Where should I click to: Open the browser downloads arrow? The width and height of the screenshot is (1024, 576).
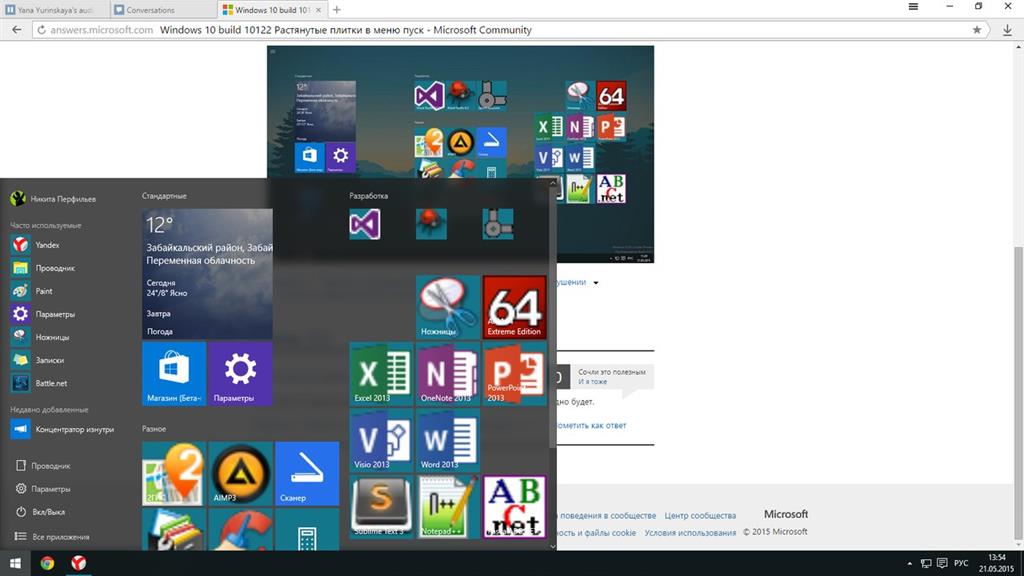click(1007, 29)
